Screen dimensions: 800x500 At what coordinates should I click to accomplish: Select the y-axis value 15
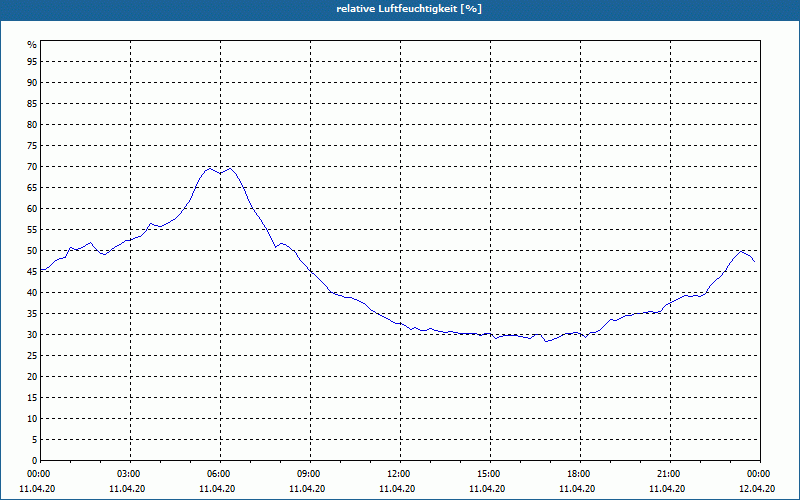point(32,398)
